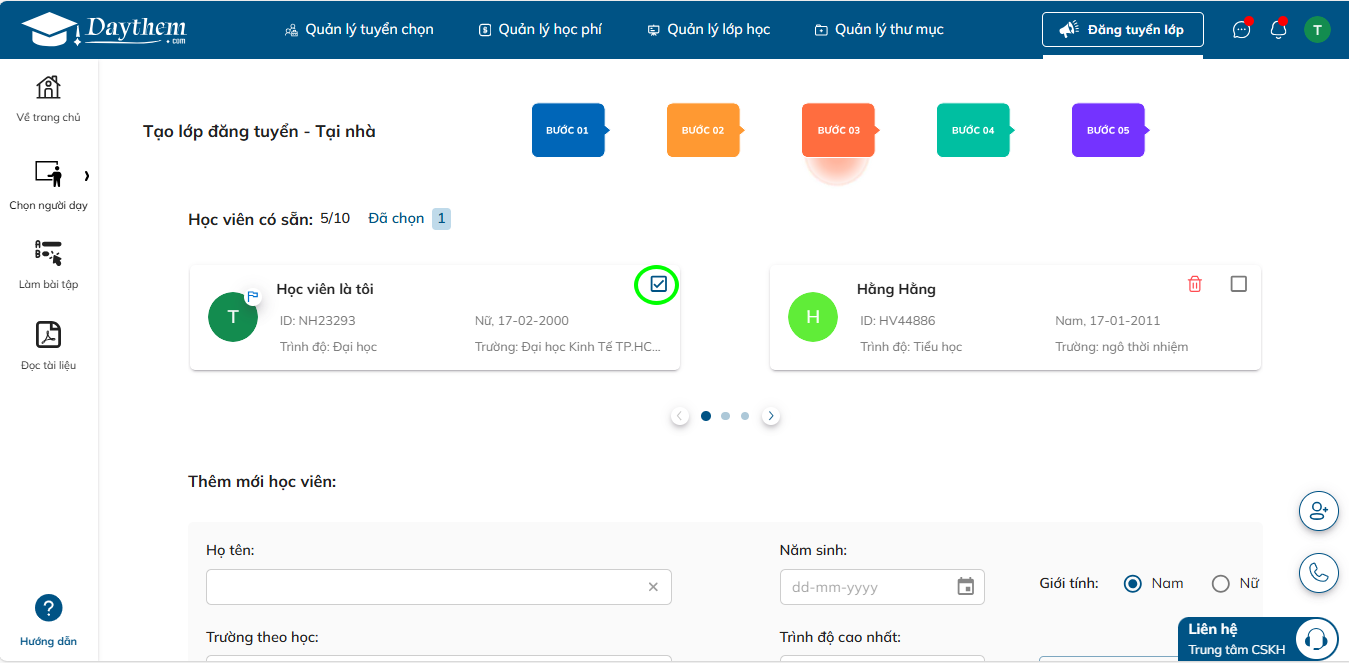Select the Nữ gender radio button
Screen dimensions: 1349x663
coord(1220,584)
